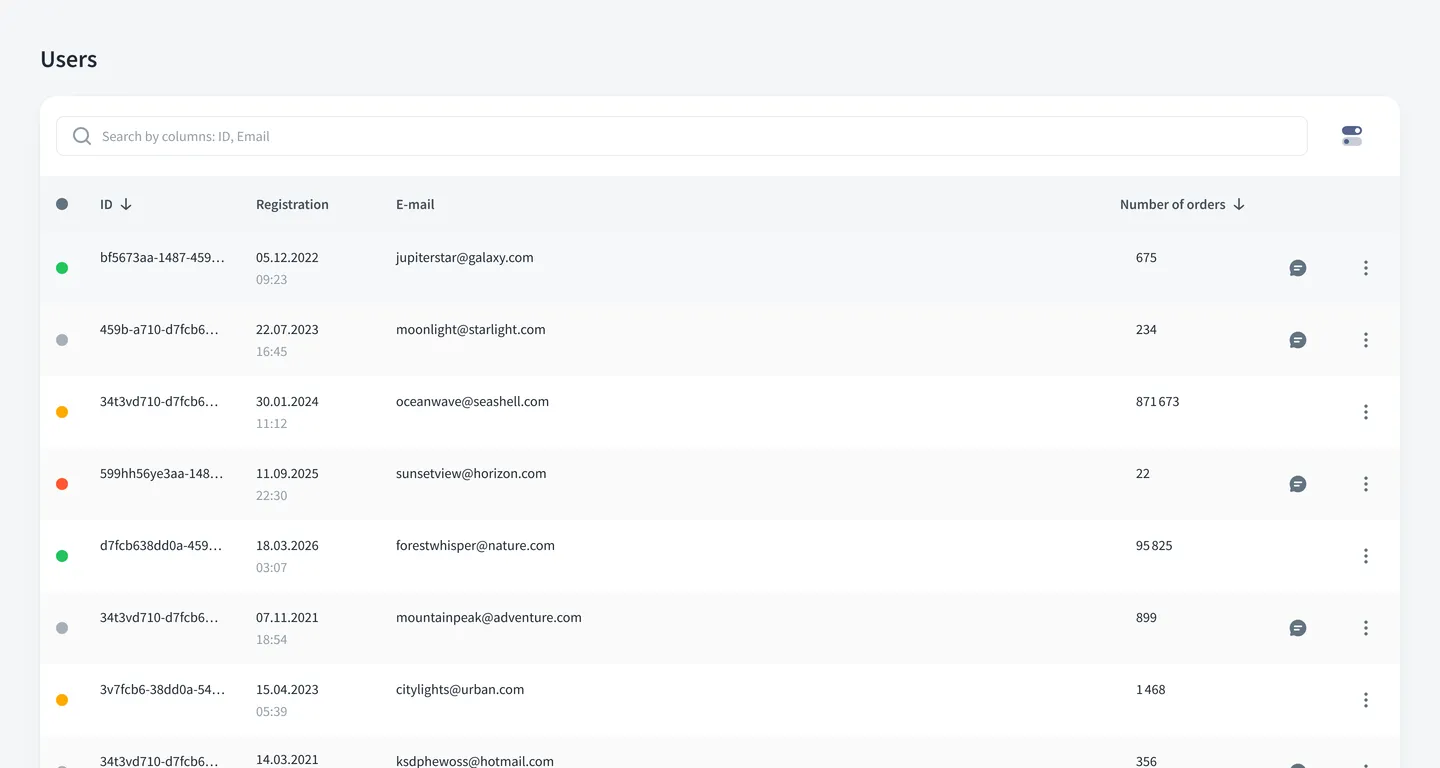This screenshot has width=1440, height=768.
Task: Click orange status dot for citylights@urban.com
Action: [62, 700]
